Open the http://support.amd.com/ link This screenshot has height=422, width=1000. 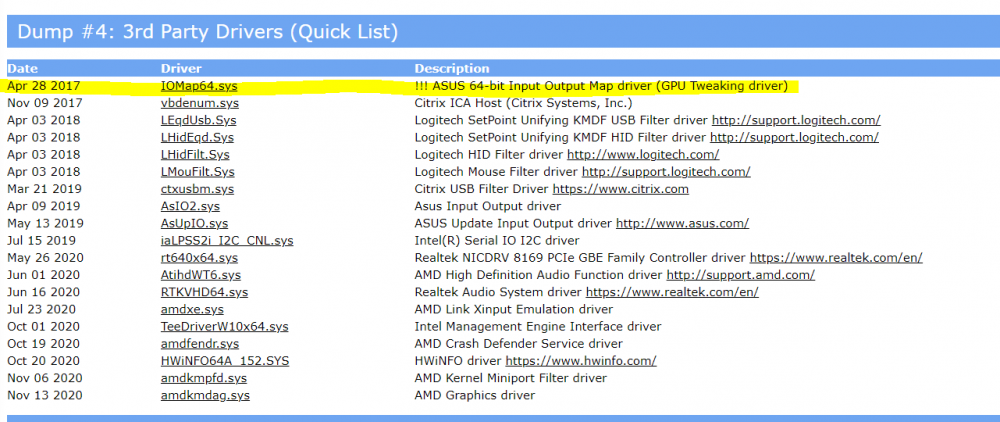[x=740, y=275]
